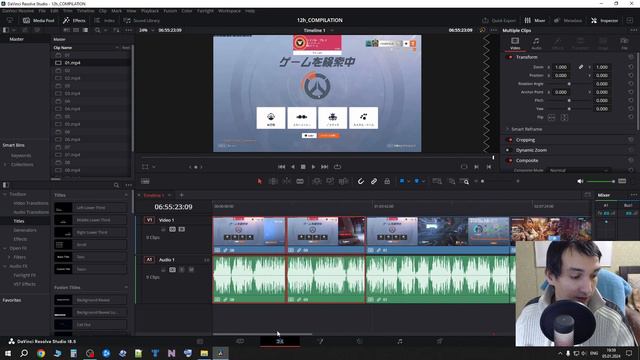Toggle the Cropping section enable switch

509,140
